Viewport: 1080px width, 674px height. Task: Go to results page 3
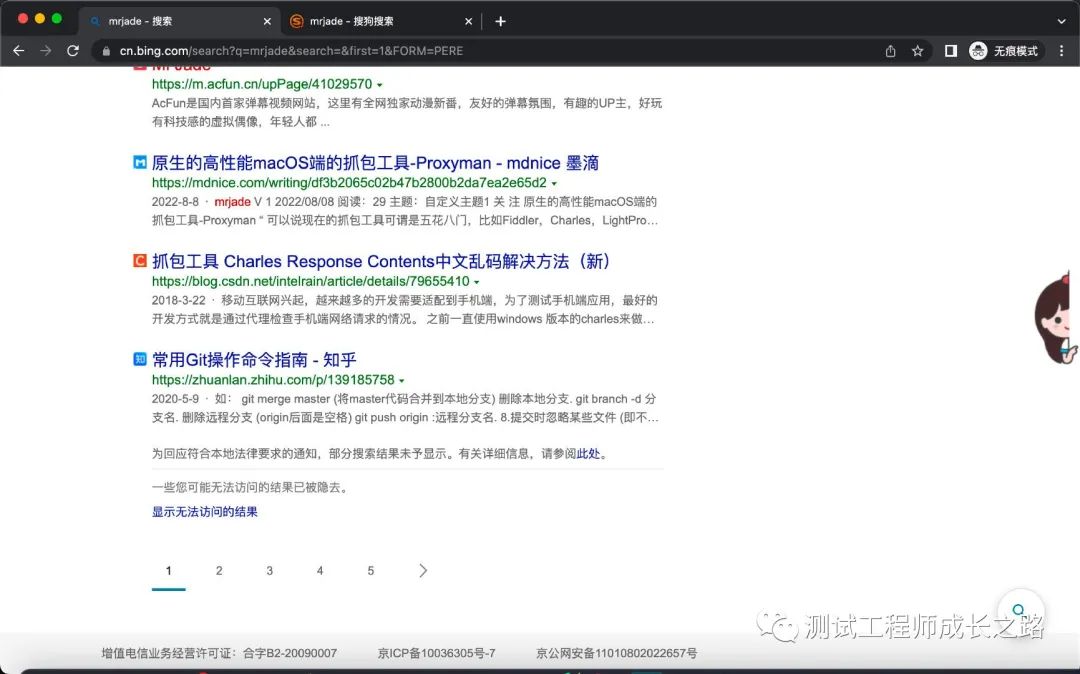[269, 571]
